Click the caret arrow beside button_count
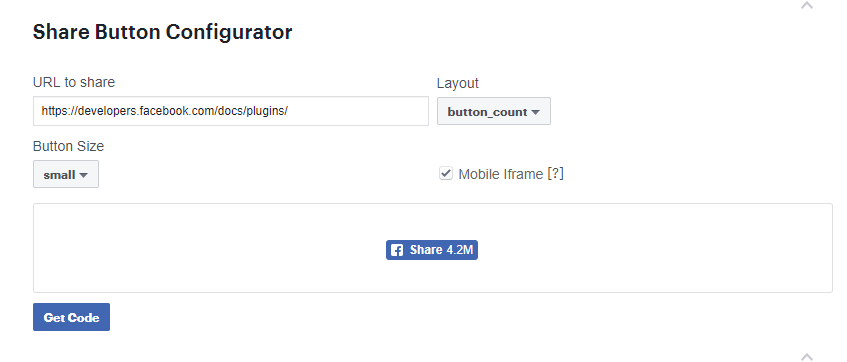 [535, 112]
